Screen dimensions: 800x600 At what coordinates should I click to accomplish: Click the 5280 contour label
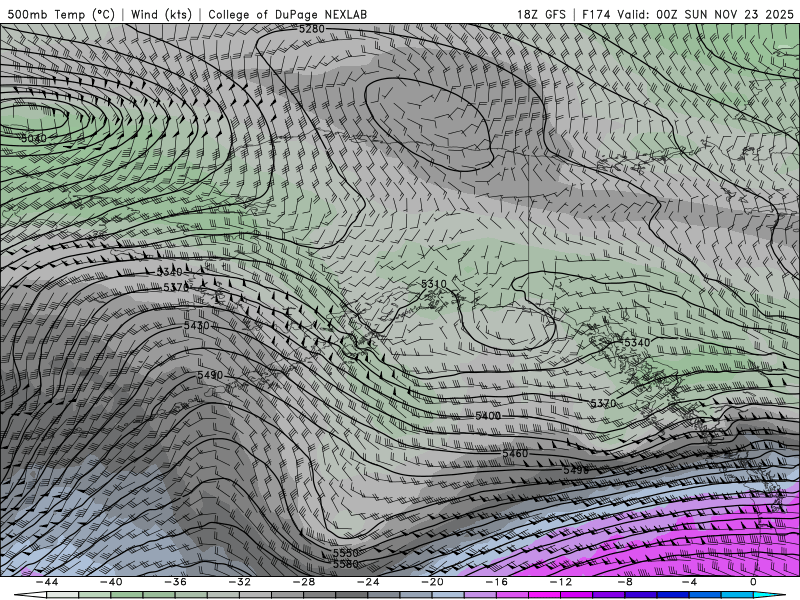[x=311, y=29]
